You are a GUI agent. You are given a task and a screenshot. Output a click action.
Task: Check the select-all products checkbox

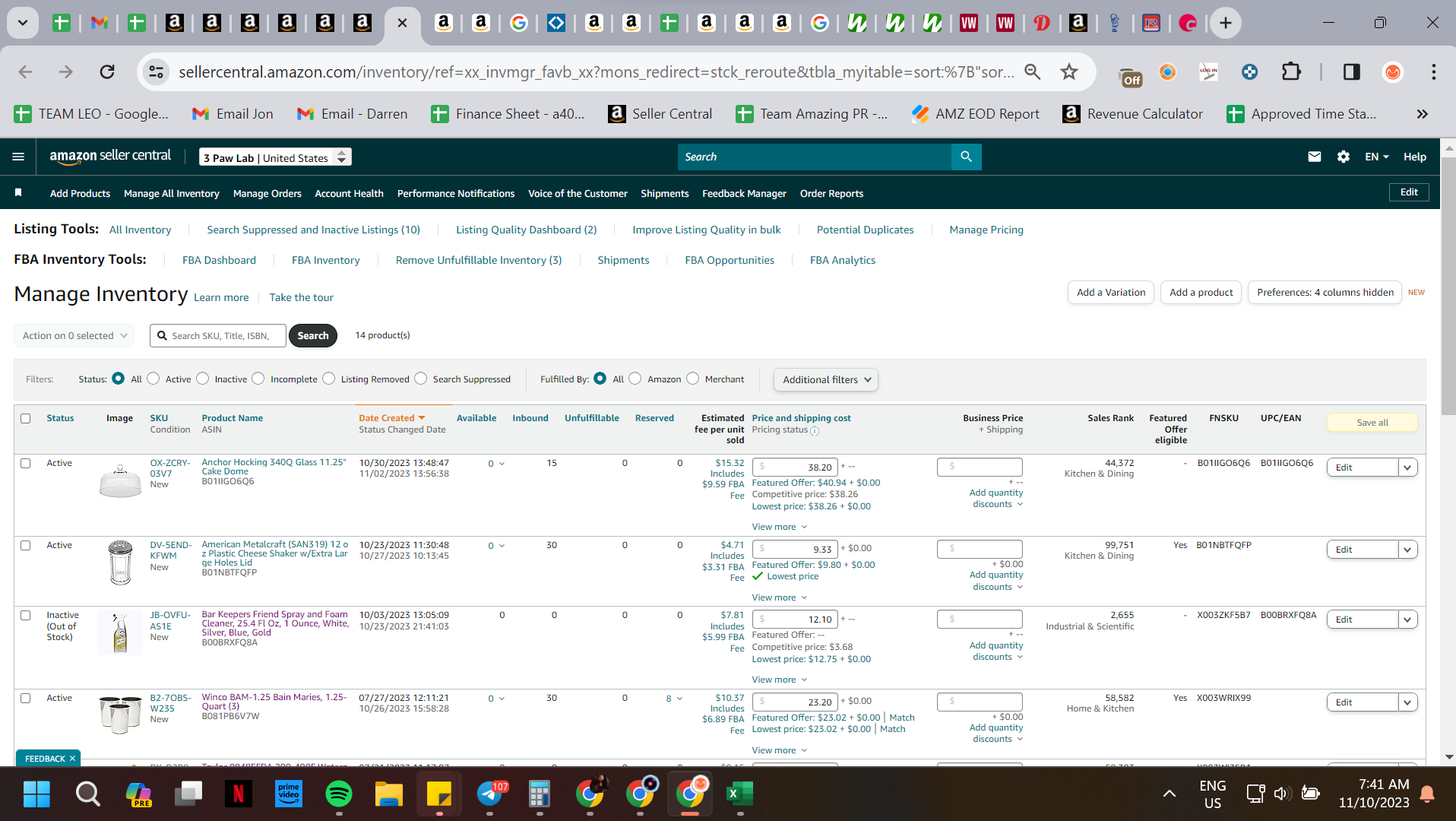click(x=26, y=418)
